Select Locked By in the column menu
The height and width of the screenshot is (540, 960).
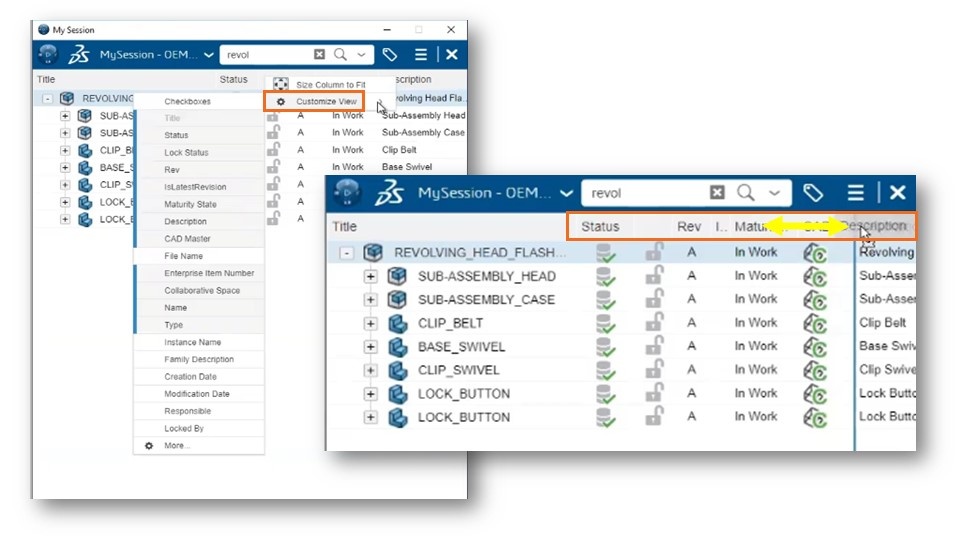tap(199, 428)
